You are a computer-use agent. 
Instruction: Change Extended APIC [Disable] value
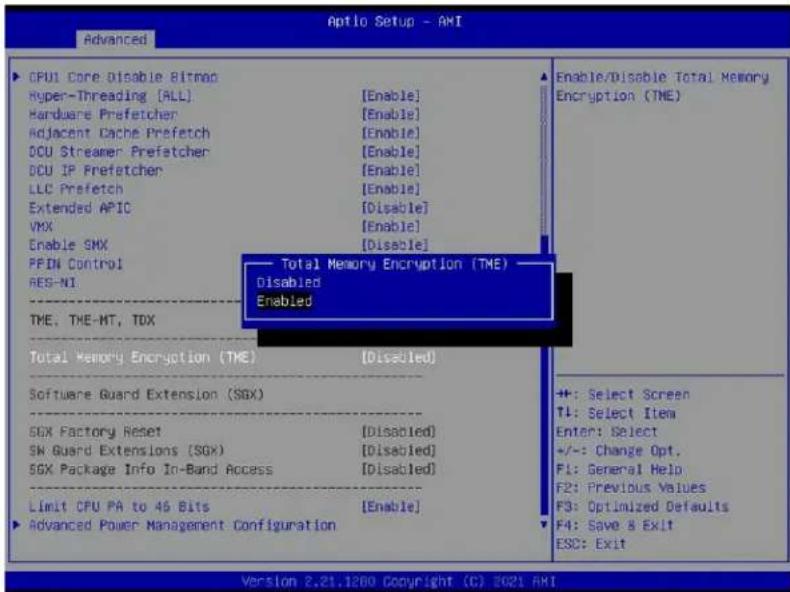tap(394, 208)
